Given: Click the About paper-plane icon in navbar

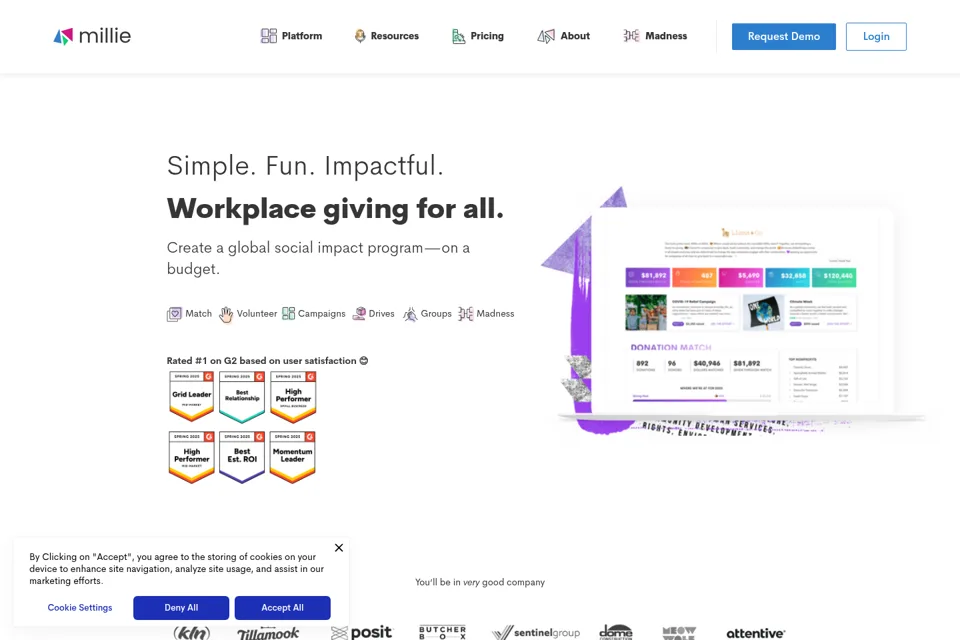Looking at the screenshot, I should (546, 36).
